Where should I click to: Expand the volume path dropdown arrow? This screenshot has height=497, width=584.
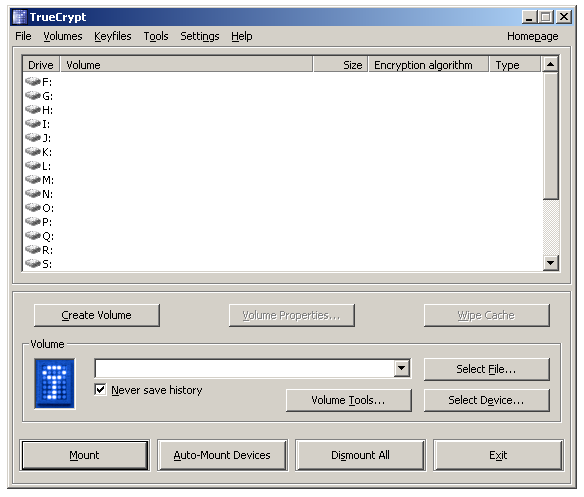point(402,368)
